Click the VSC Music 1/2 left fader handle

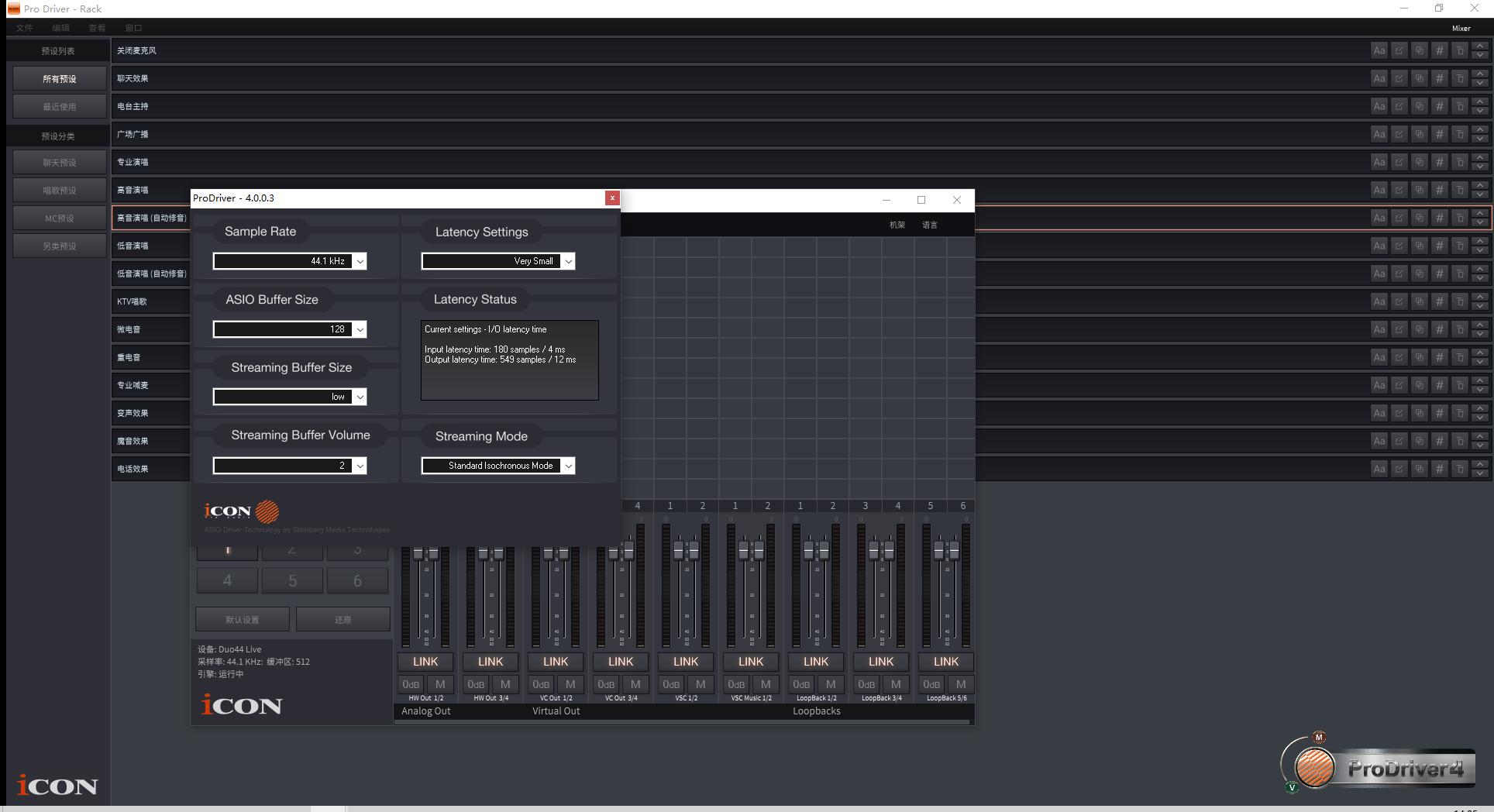[x=743, y=552]
